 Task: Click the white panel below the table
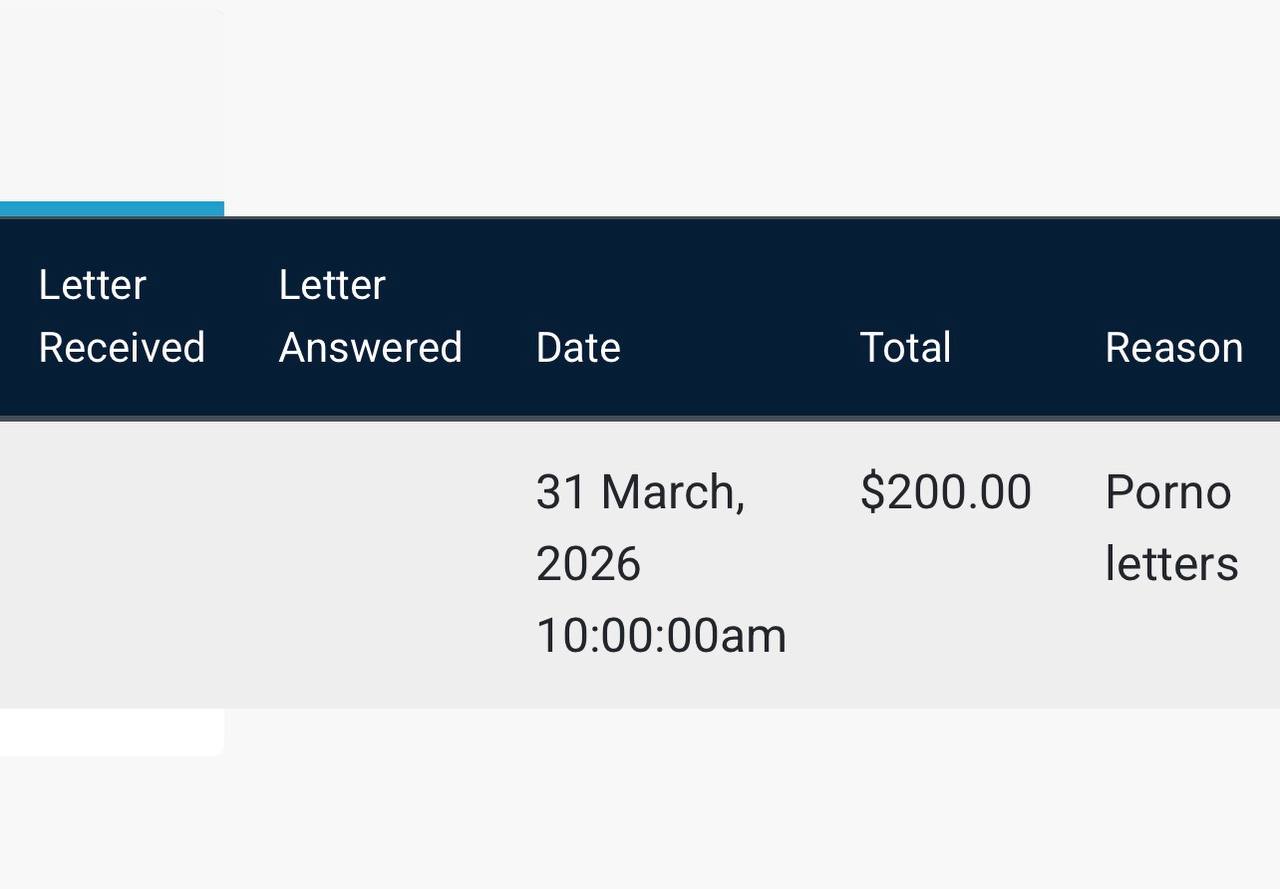111,731
